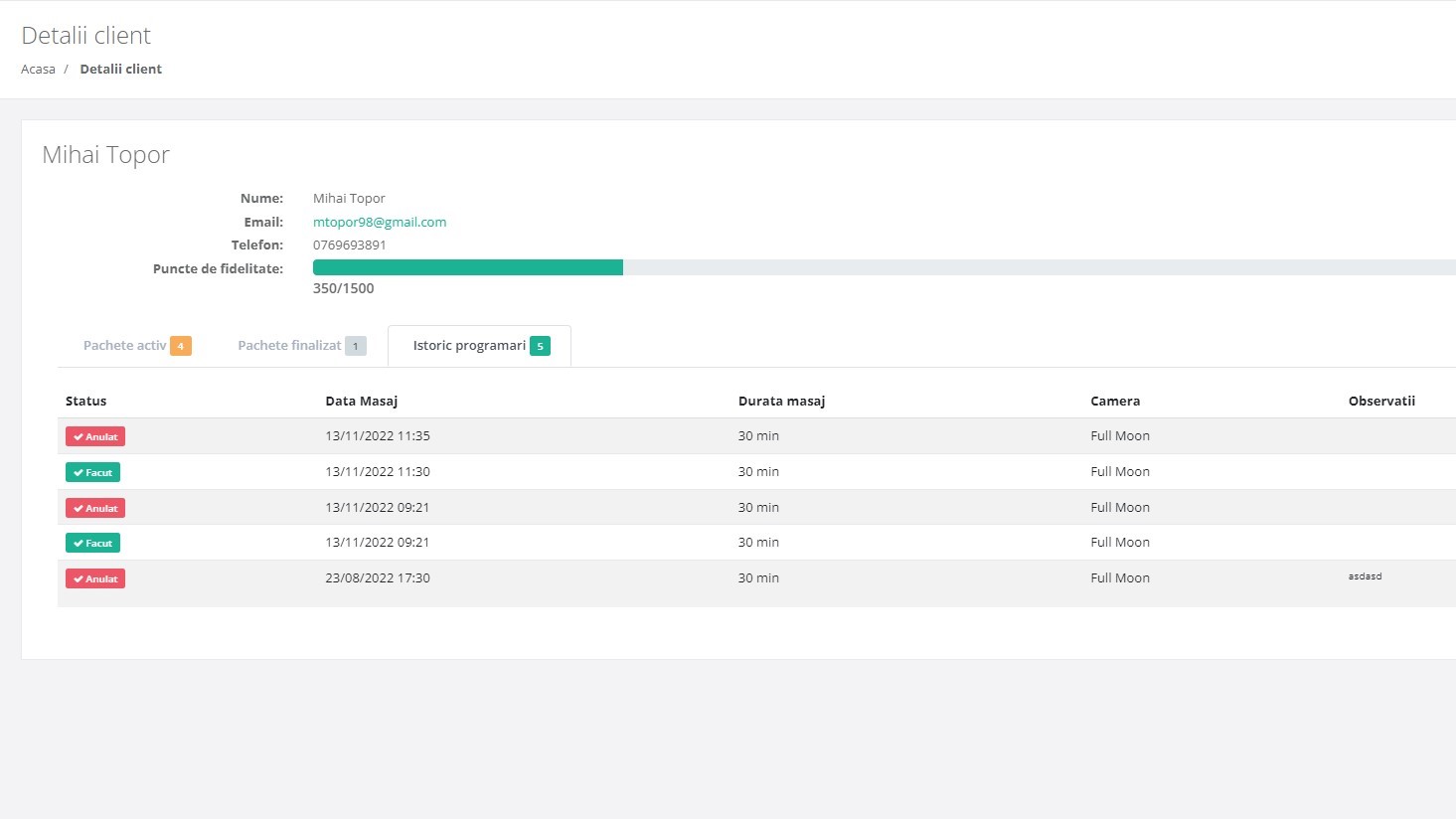Select date cell 13/11/2022 11:35
Viewport: 1456px width, 819px height.
(378, 435)
